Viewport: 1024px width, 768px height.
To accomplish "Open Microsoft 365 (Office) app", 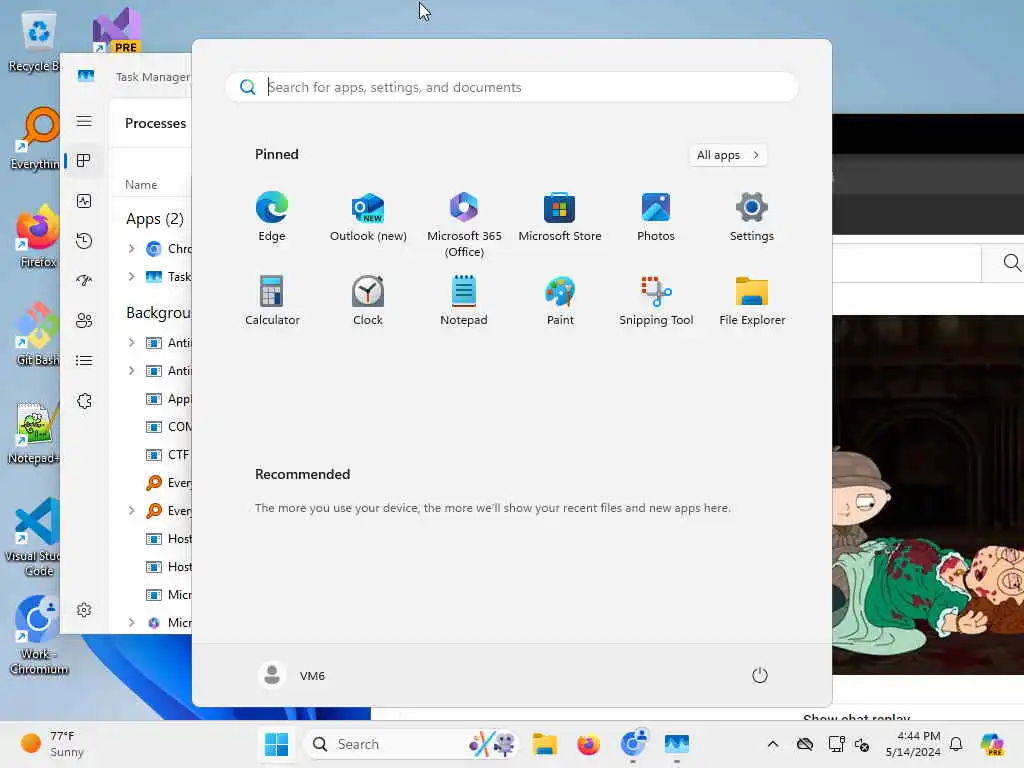I will click(464, 225).
